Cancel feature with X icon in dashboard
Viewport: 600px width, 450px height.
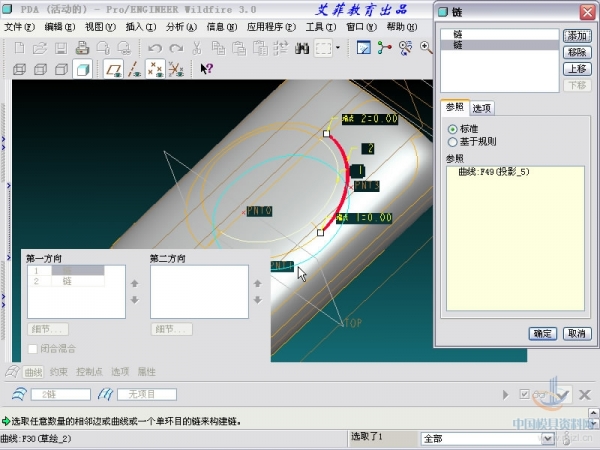pyautogui.click(x=585, y=395)
